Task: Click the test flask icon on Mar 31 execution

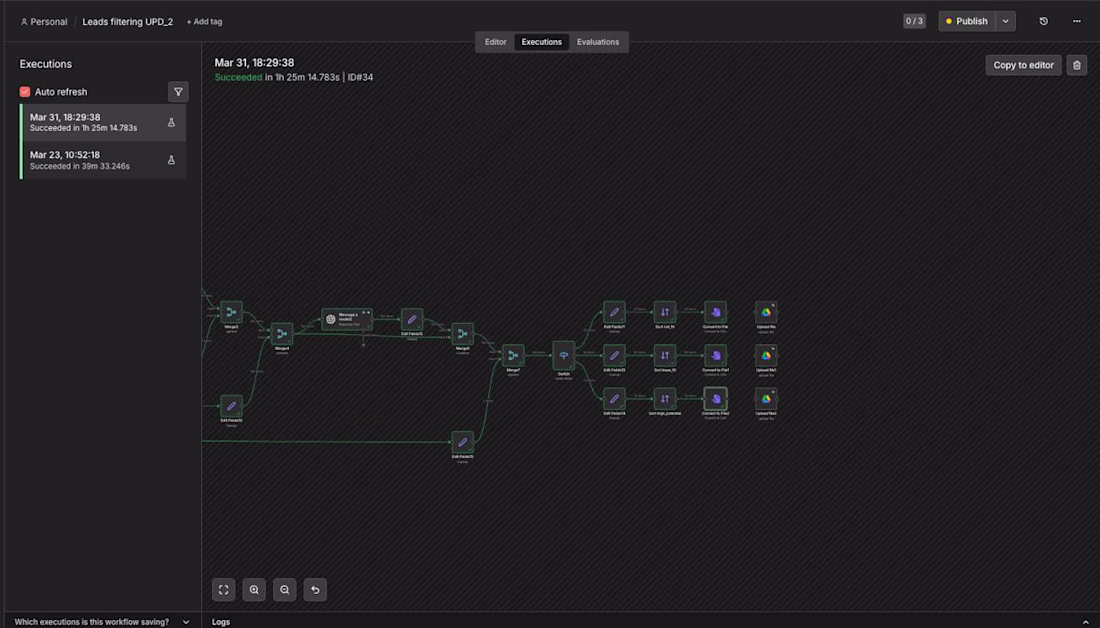Action: pyautogui.click(x=171, y=122)
